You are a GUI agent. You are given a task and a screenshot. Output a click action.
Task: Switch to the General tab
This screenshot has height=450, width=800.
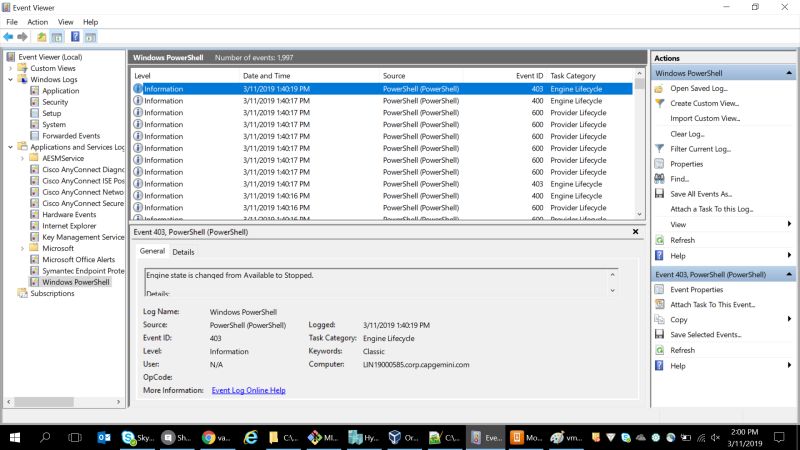152,251
